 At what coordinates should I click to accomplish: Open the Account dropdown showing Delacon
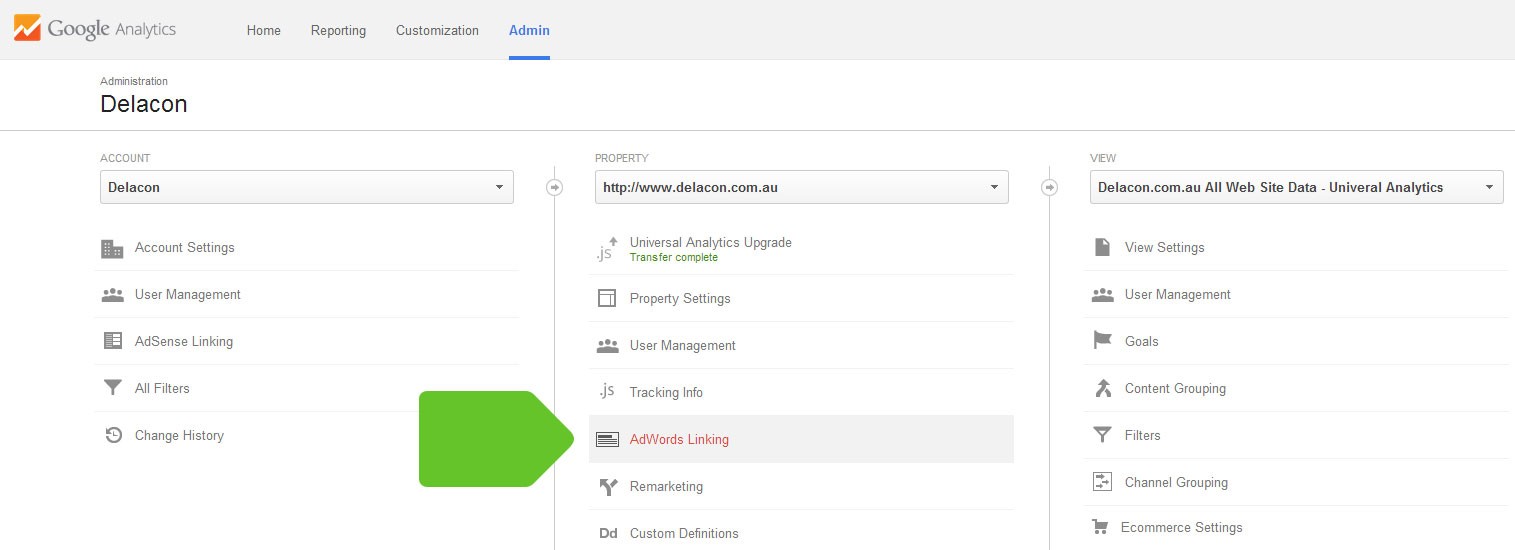click(307, 187)
